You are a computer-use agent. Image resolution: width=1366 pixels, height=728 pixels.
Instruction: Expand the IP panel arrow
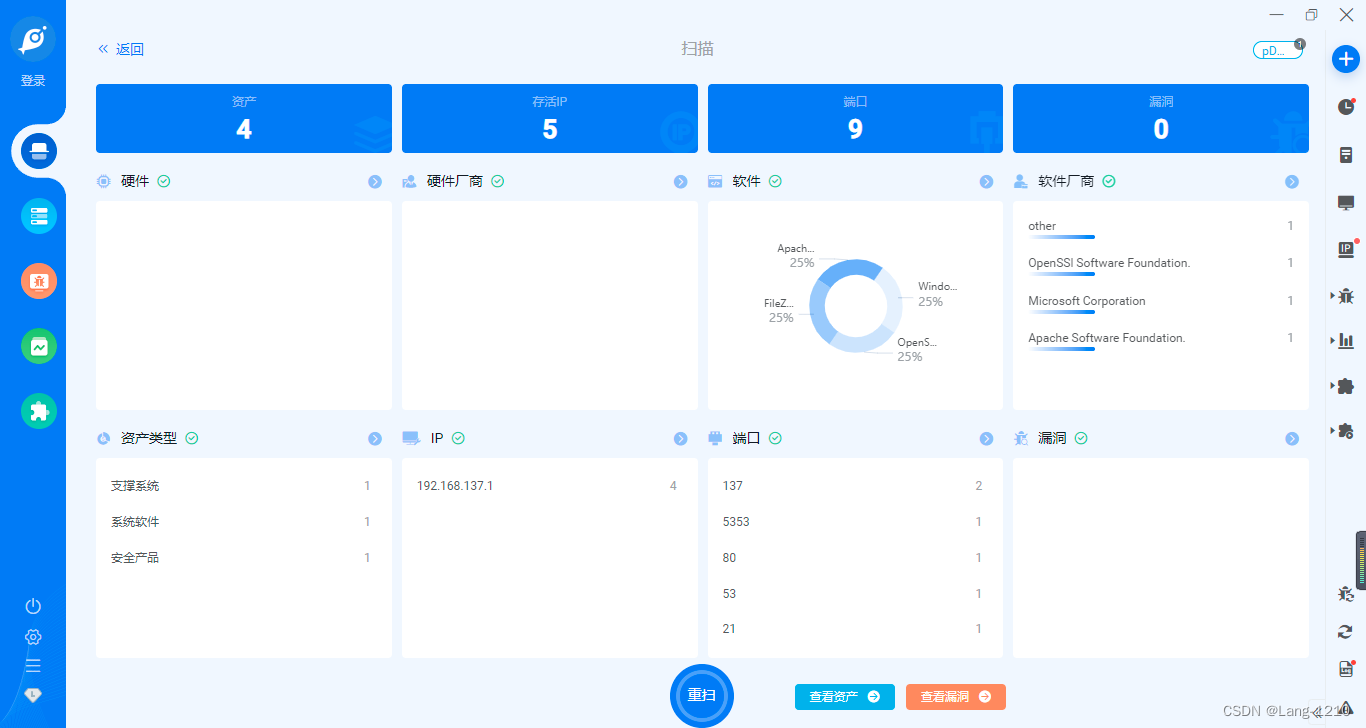[681, 439]
